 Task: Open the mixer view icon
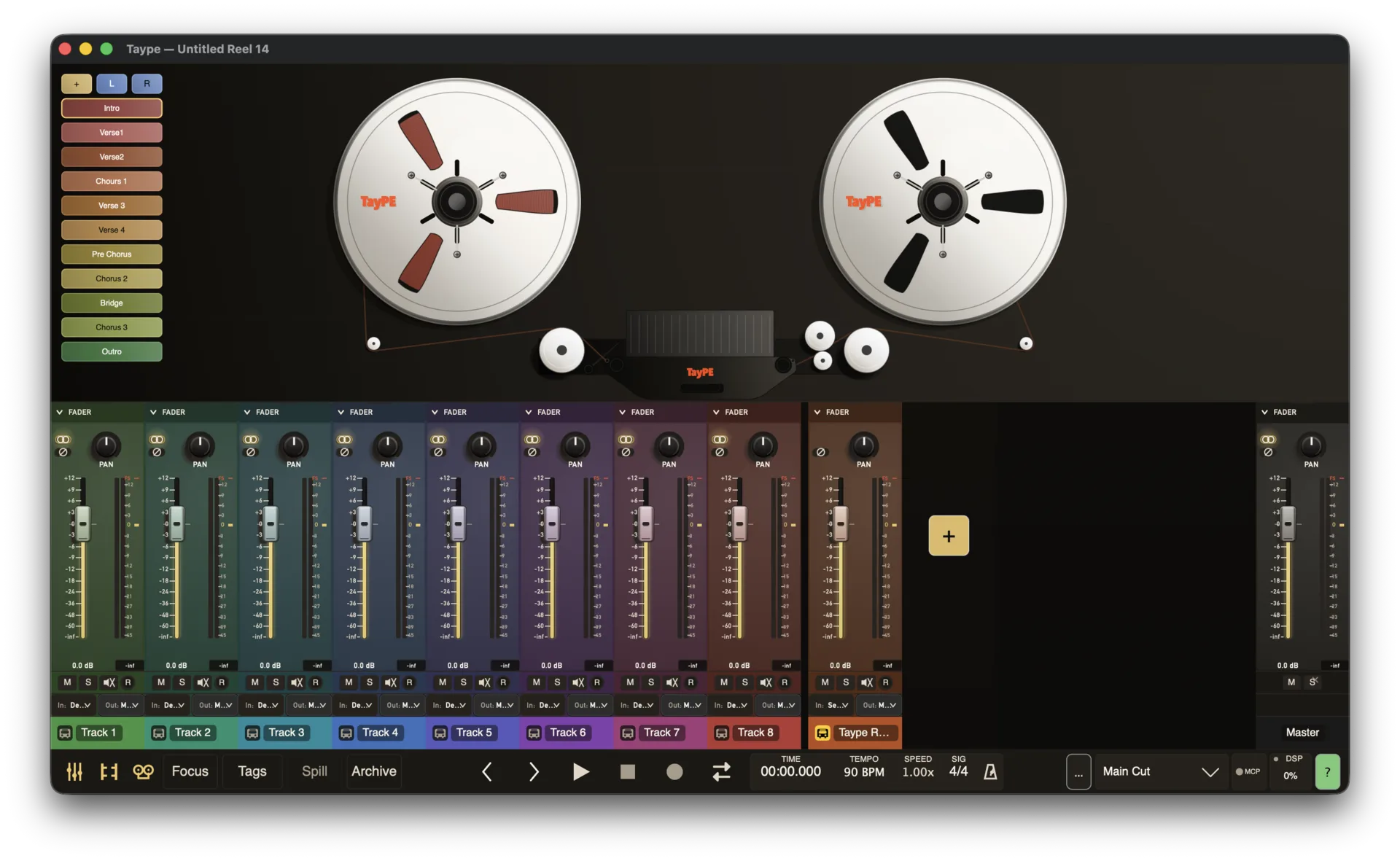74,771
